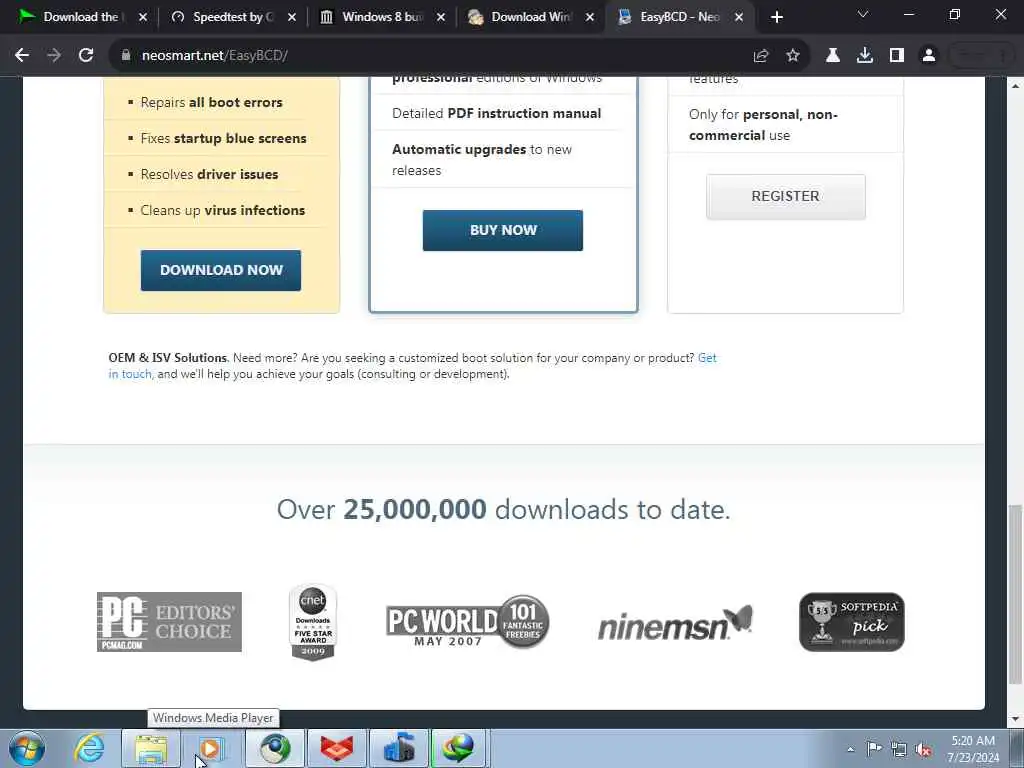The width and height of the screenshot is (1024, 768).
Task: Click the round globe browser taskbar icon
Action: [x=275, y=748]
